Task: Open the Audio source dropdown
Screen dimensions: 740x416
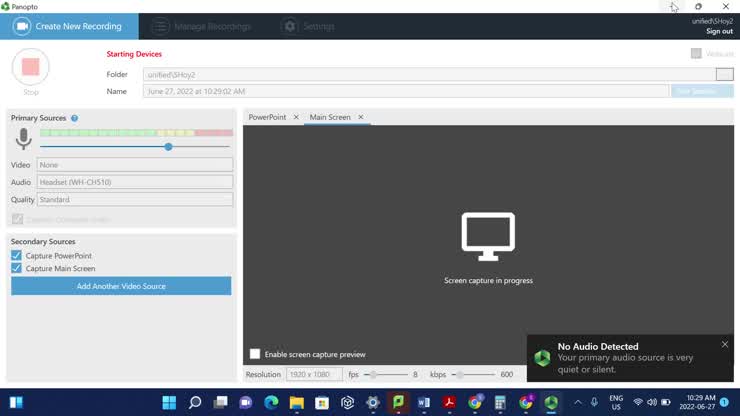Action: [x=134, y=182]
